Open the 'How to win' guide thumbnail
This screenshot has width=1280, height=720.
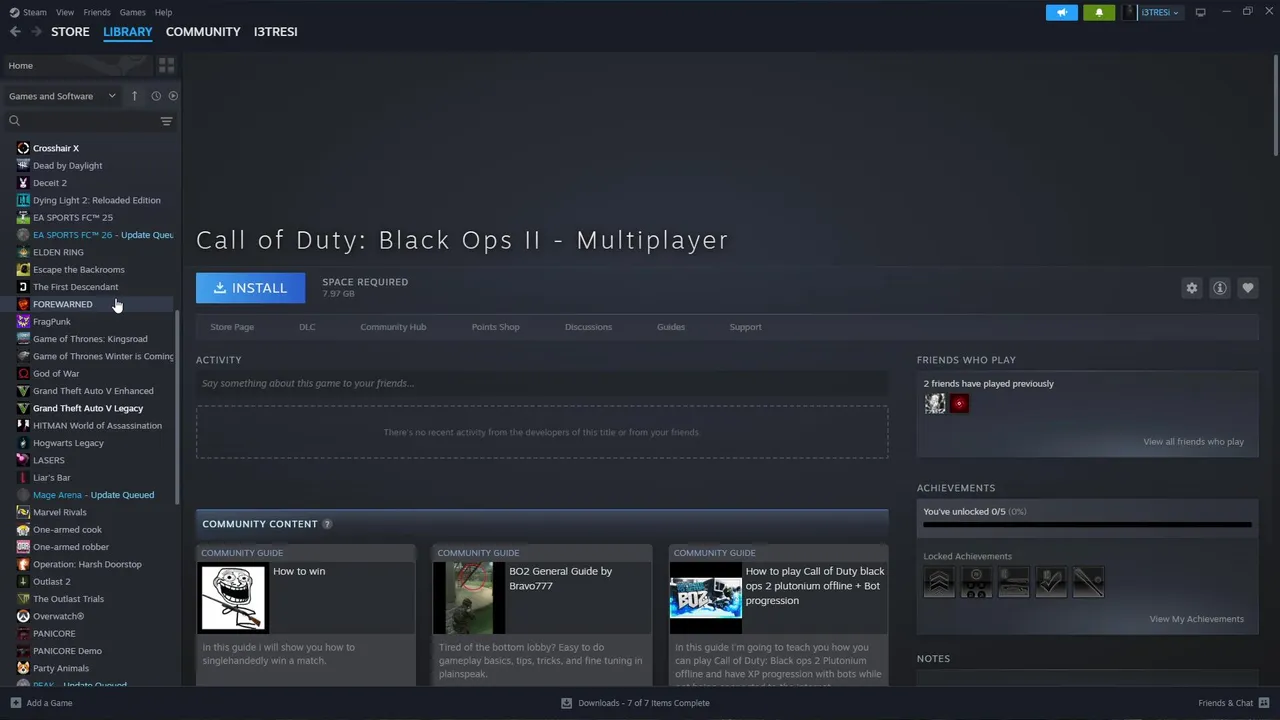233,598
